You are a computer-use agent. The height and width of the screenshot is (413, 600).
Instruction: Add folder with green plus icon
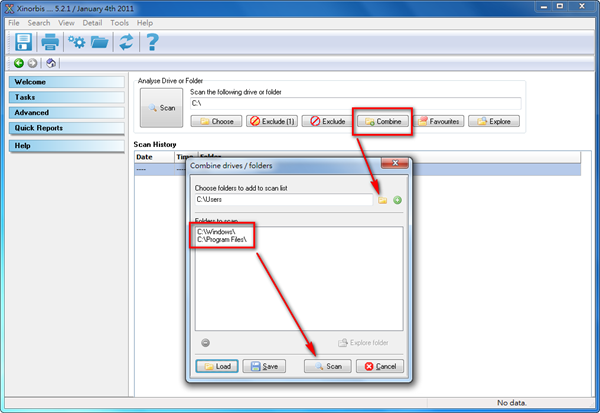coord(398,200)
